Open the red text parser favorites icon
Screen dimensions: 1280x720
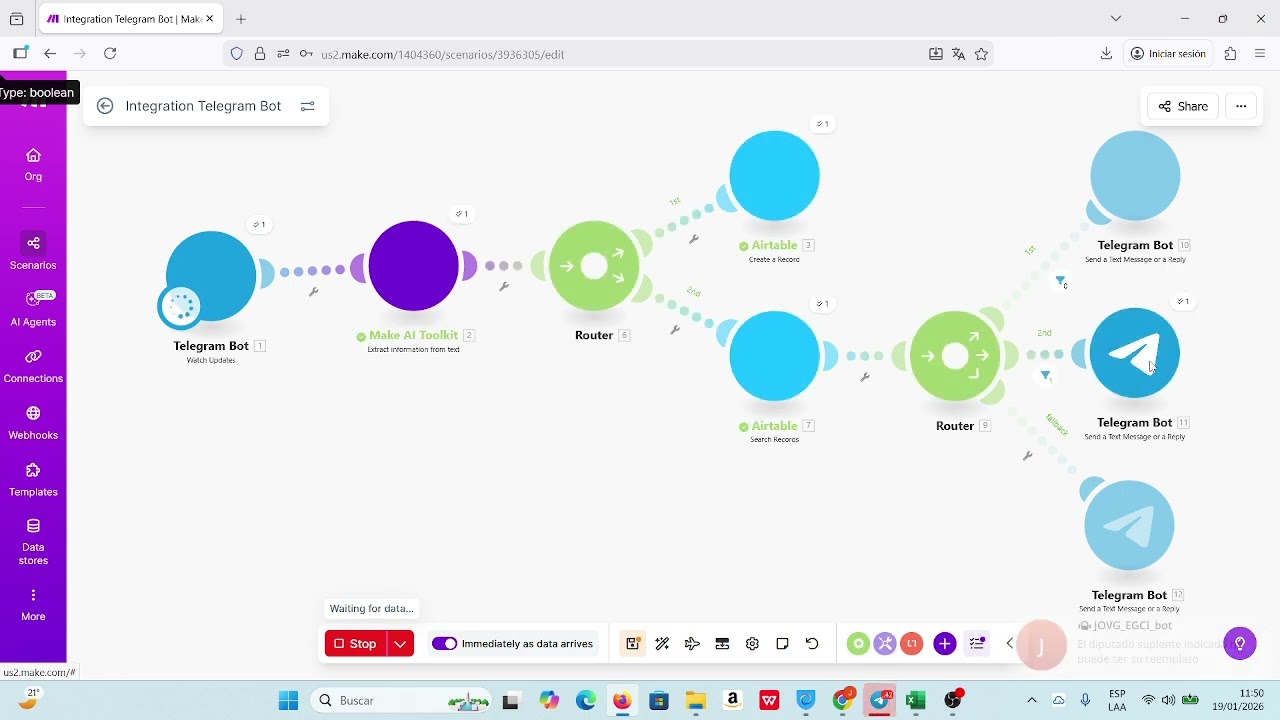[x=911, y=644]
